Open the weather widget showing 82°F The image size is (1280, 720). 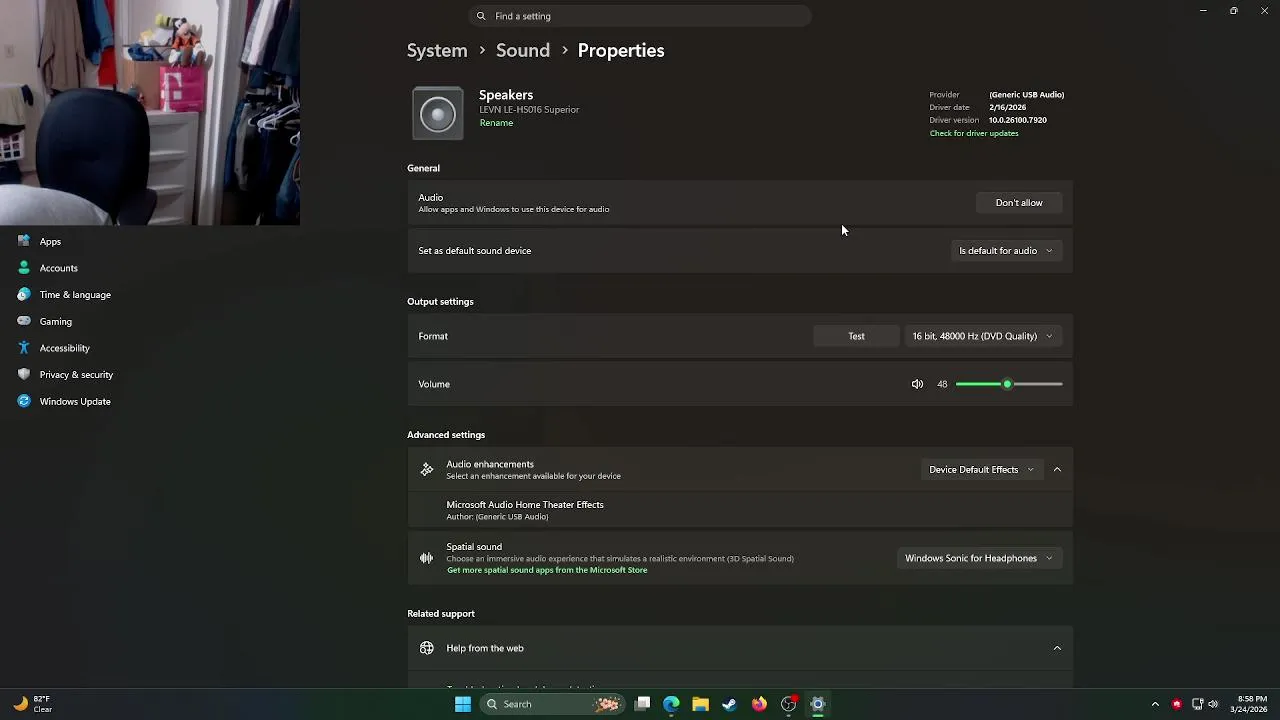[33, 704]
